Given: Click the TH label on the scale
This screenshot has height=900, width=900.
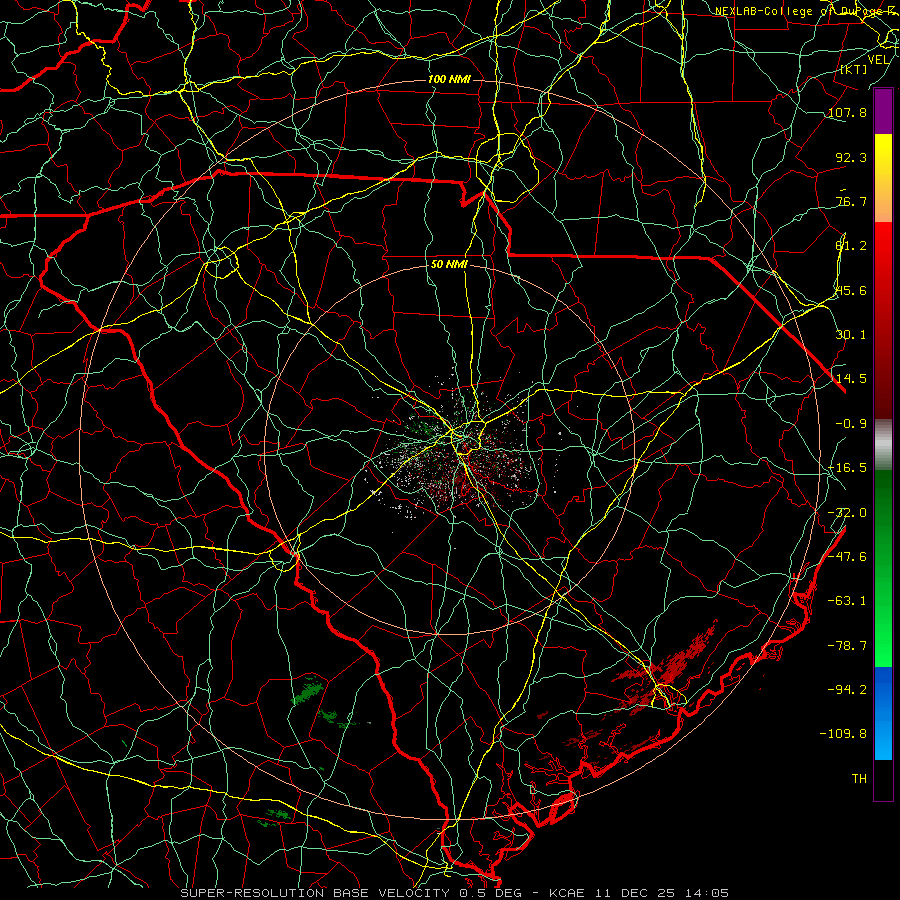Looking at the screenshot, I should point(859,779).
